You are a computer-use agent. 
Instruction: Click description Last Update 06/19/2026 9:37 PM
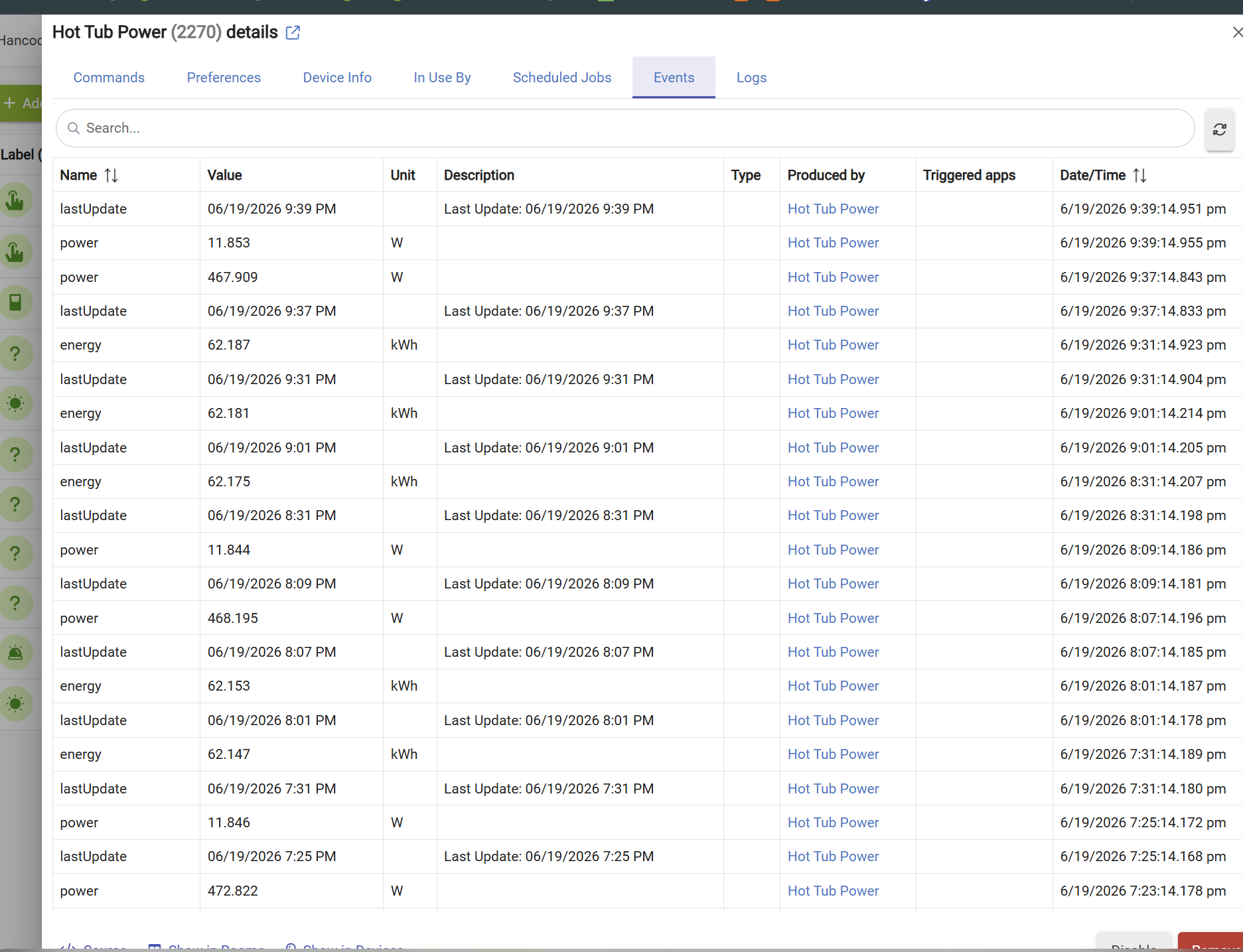[x=549, y=311]
